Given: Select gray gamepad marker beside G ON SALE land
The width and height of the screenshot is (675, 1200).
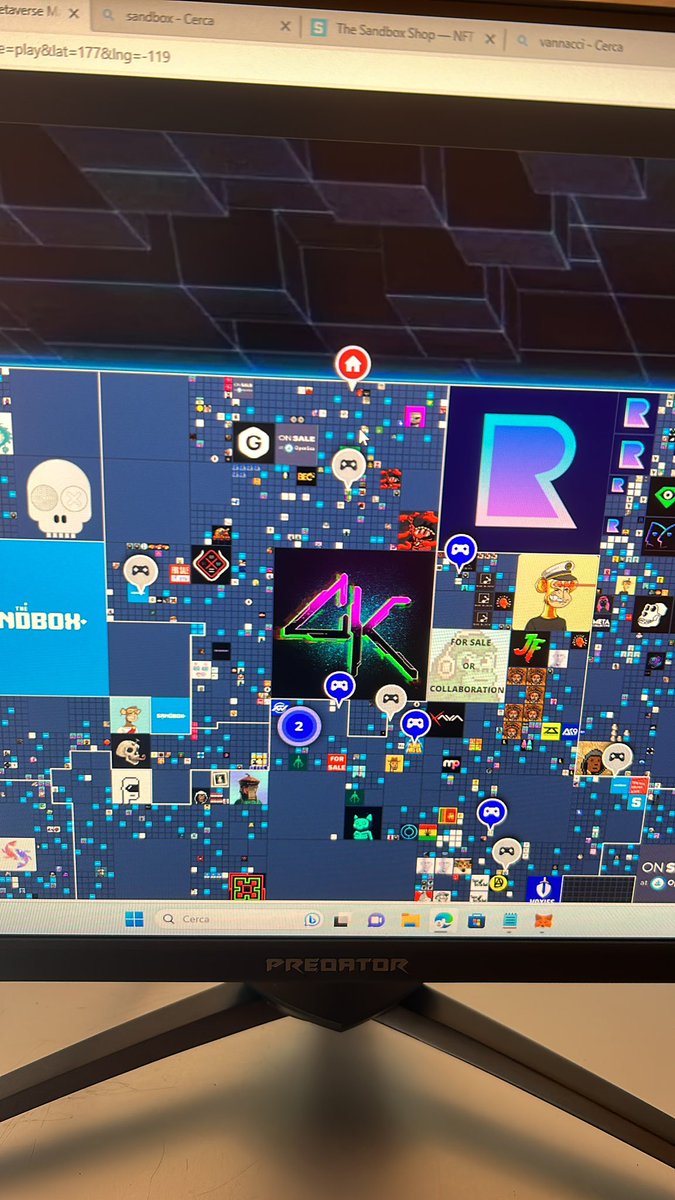Looking at the screenshot, I should pyautogui.click(x=347, y=465).
